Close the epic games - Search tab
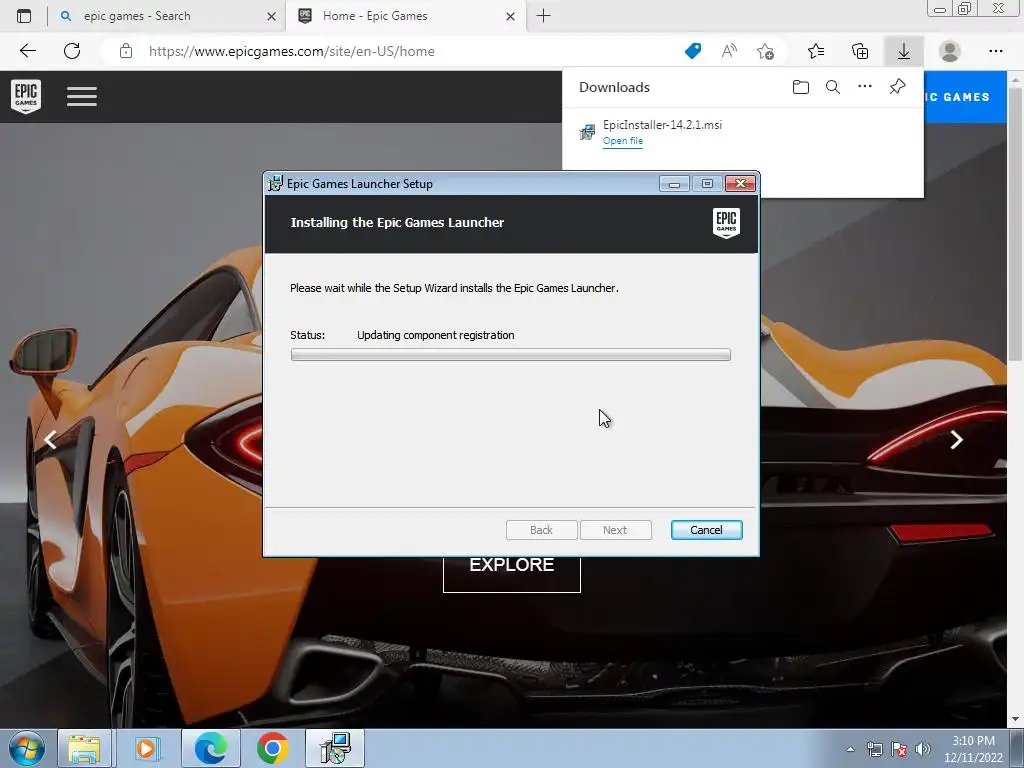Viewport: 1024px width, 768px height. click(x=271, y=16)
